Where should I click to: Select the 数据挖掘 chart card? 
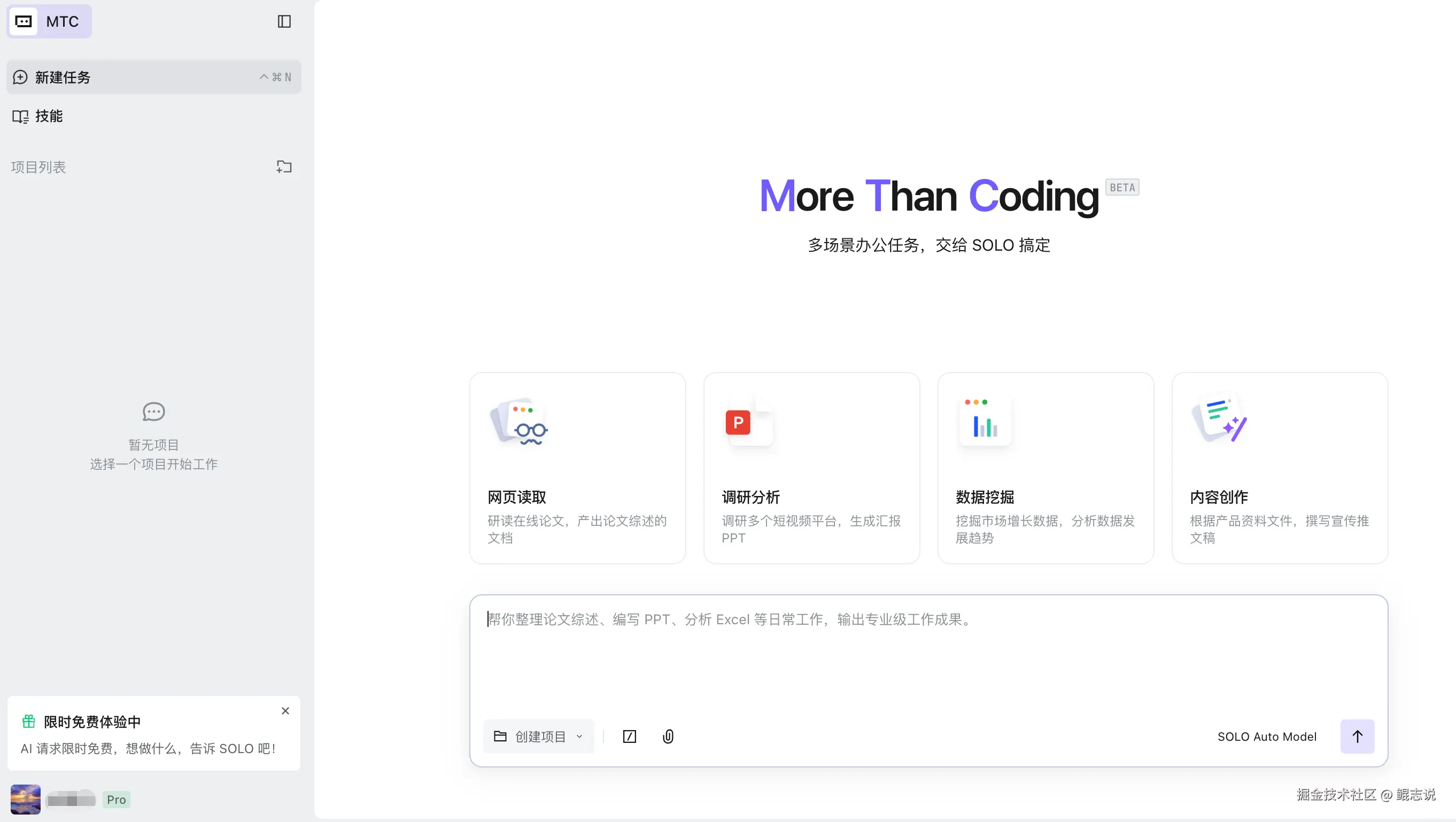pos(1045,468)
